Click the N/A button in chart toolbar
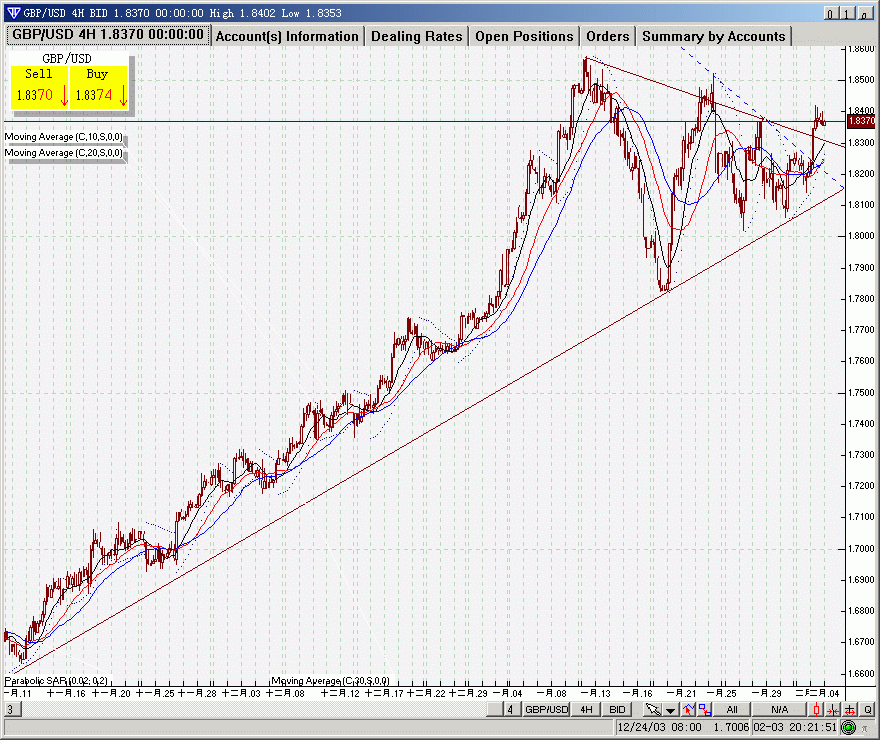The width and height of the screenshot is (880, 740). [780, 710]
